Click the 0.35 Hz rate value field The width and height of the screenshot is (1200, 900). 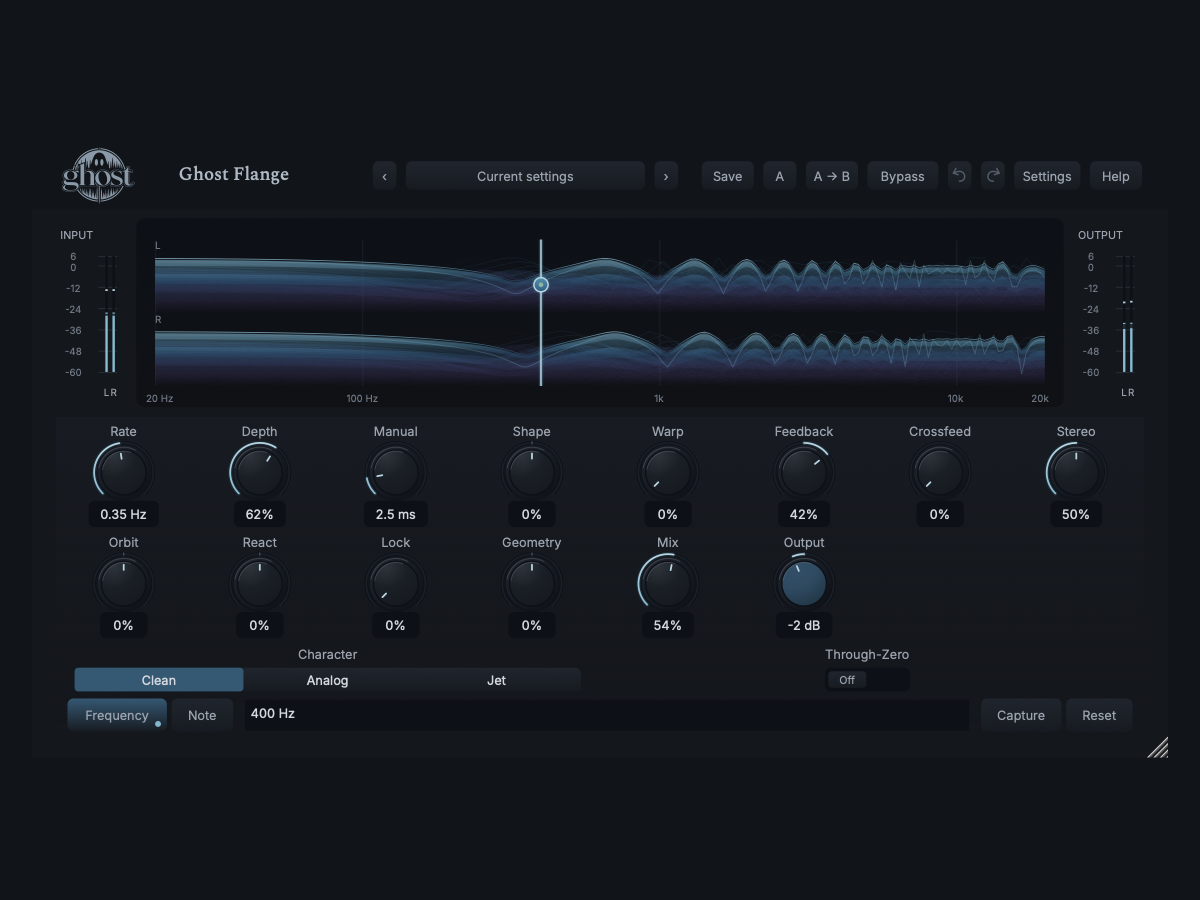[123, 514]
